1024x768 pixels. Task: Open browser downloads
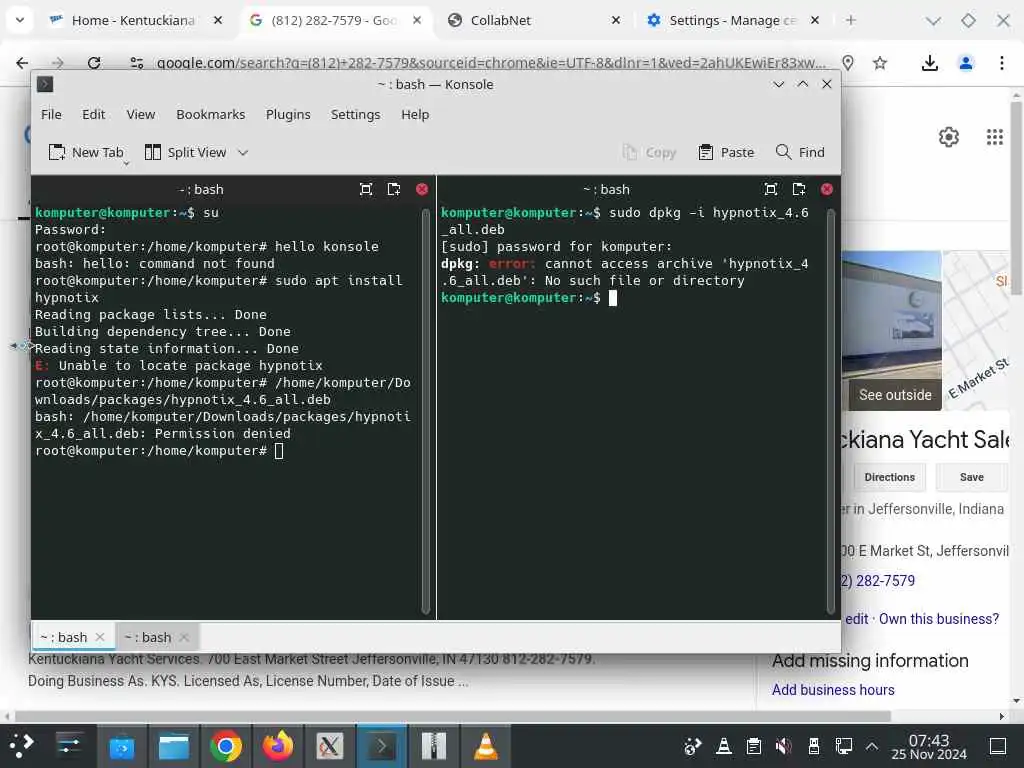coord(930,63)
